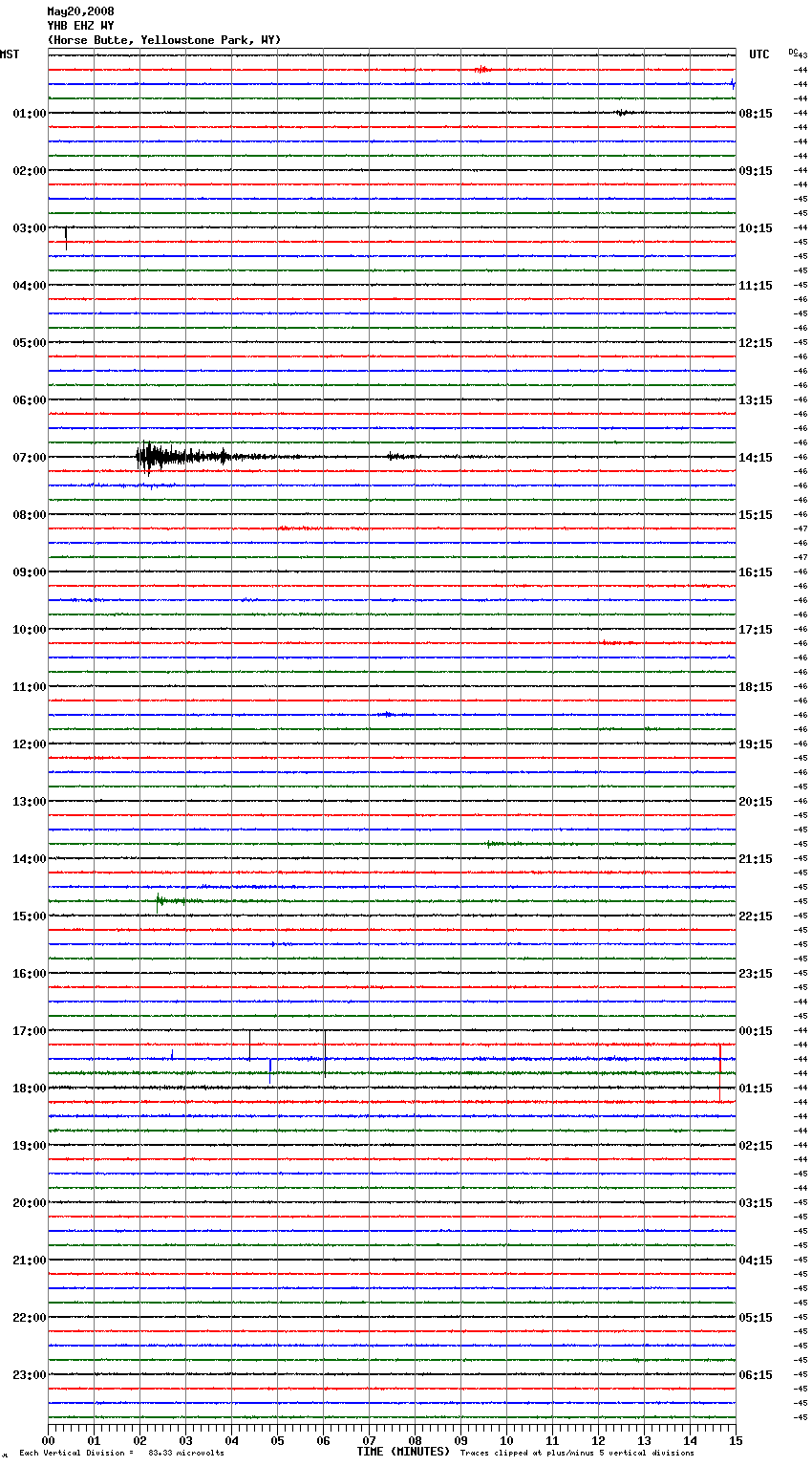Select the 12:00 MST row label
The image size is (812, 1466).
coord(29,744)
